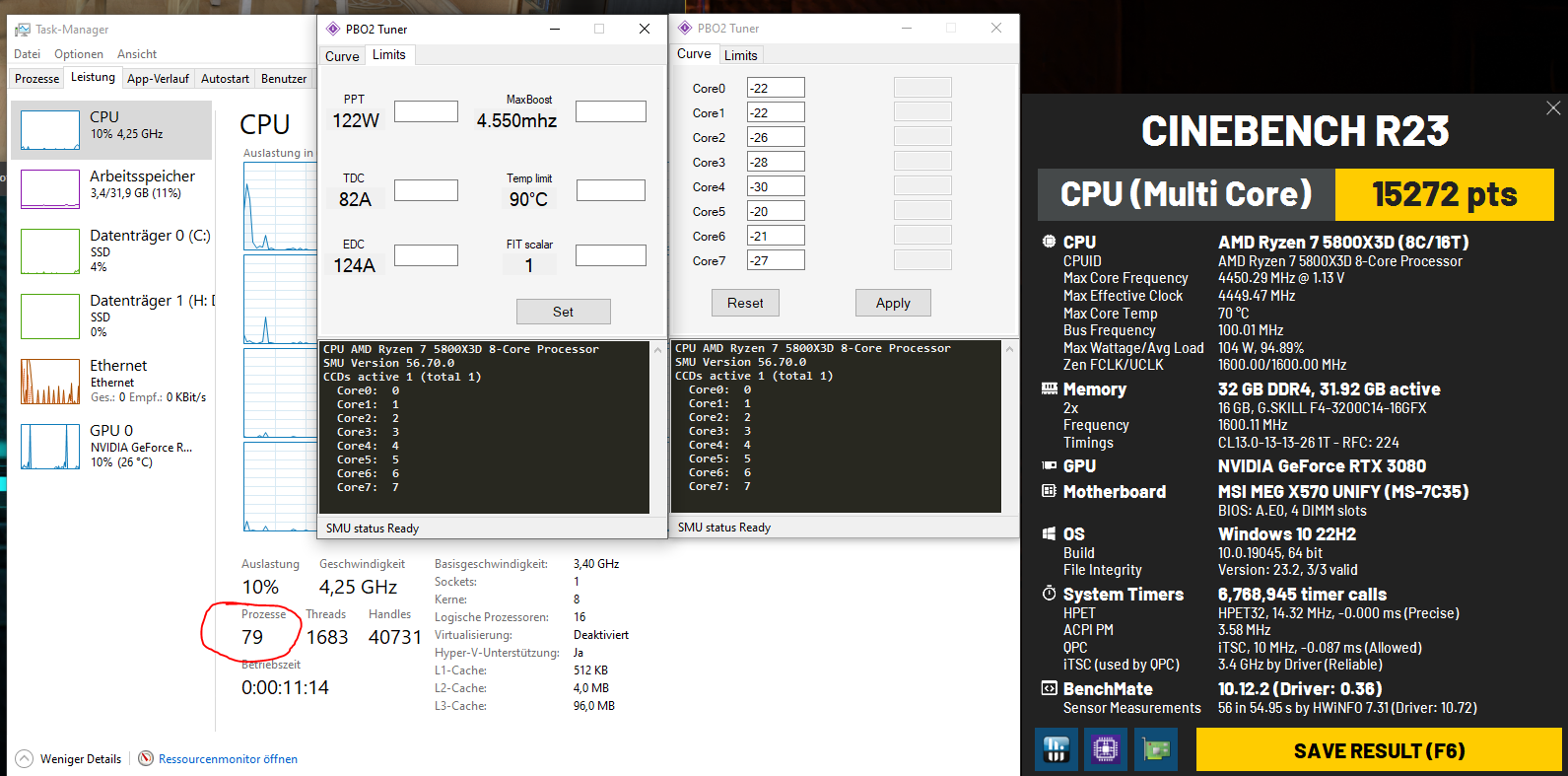
Task: Click '4.550mhz' MaxBoost value
Action: pyautogui.click(x=516, y=120)
